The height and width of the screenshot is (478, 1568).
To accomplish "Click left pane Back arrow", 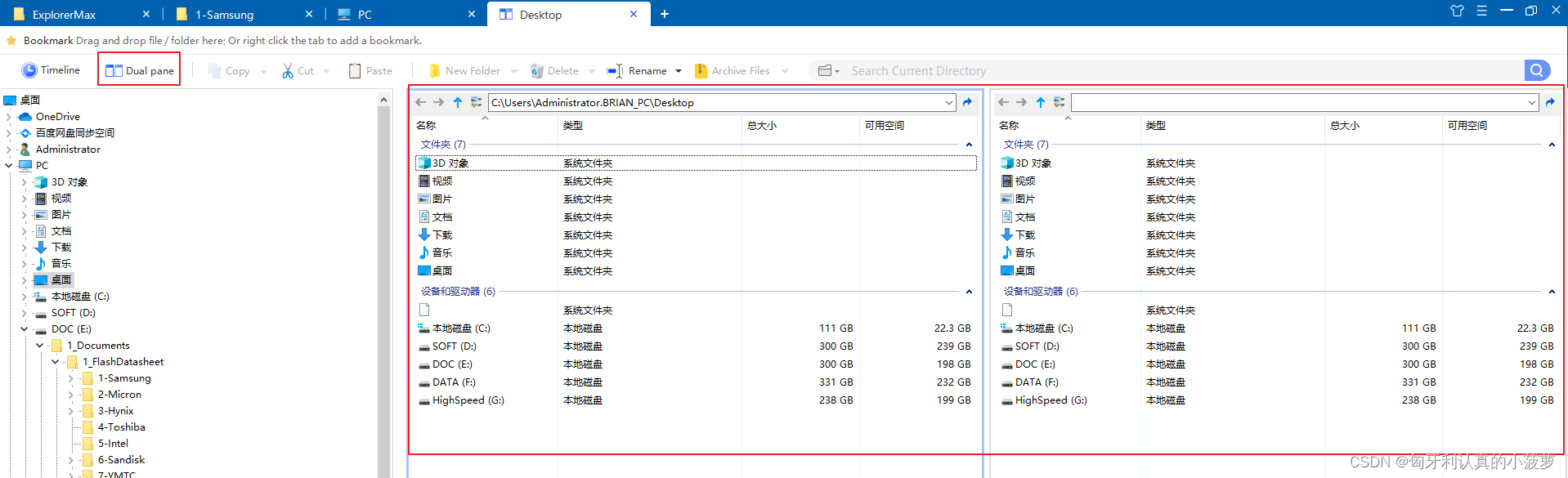I will (x=420, y=102).
